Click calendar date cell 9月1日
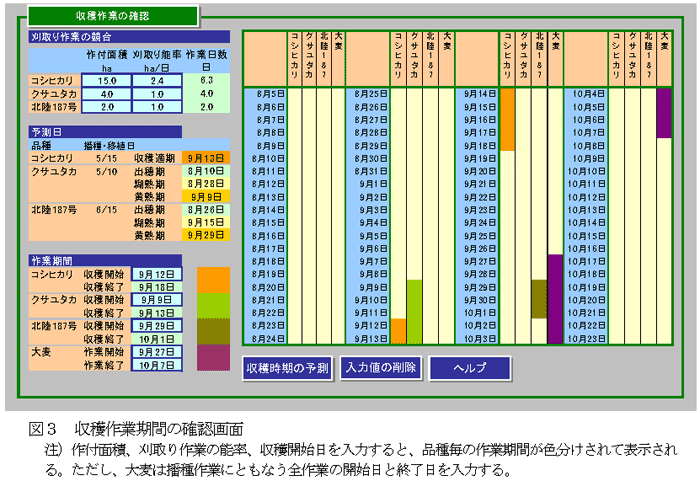 click(x=368, y=184)
